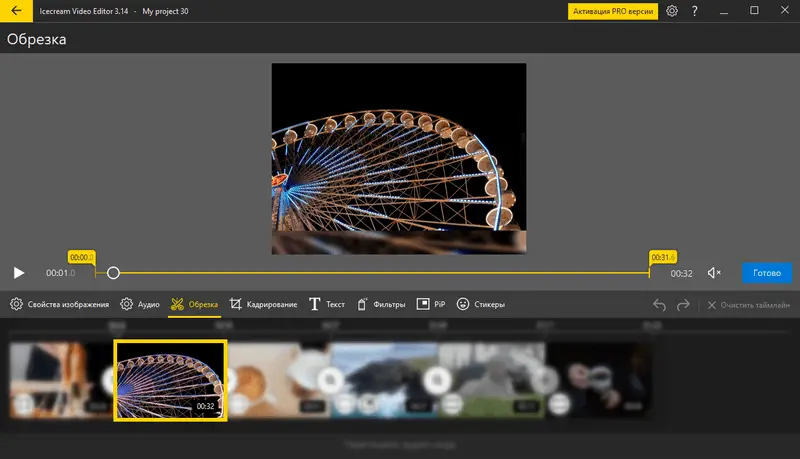Open the PiP picture-in-picture tool
This screenshot has width=800, height=459.
[x=431, y=304]
